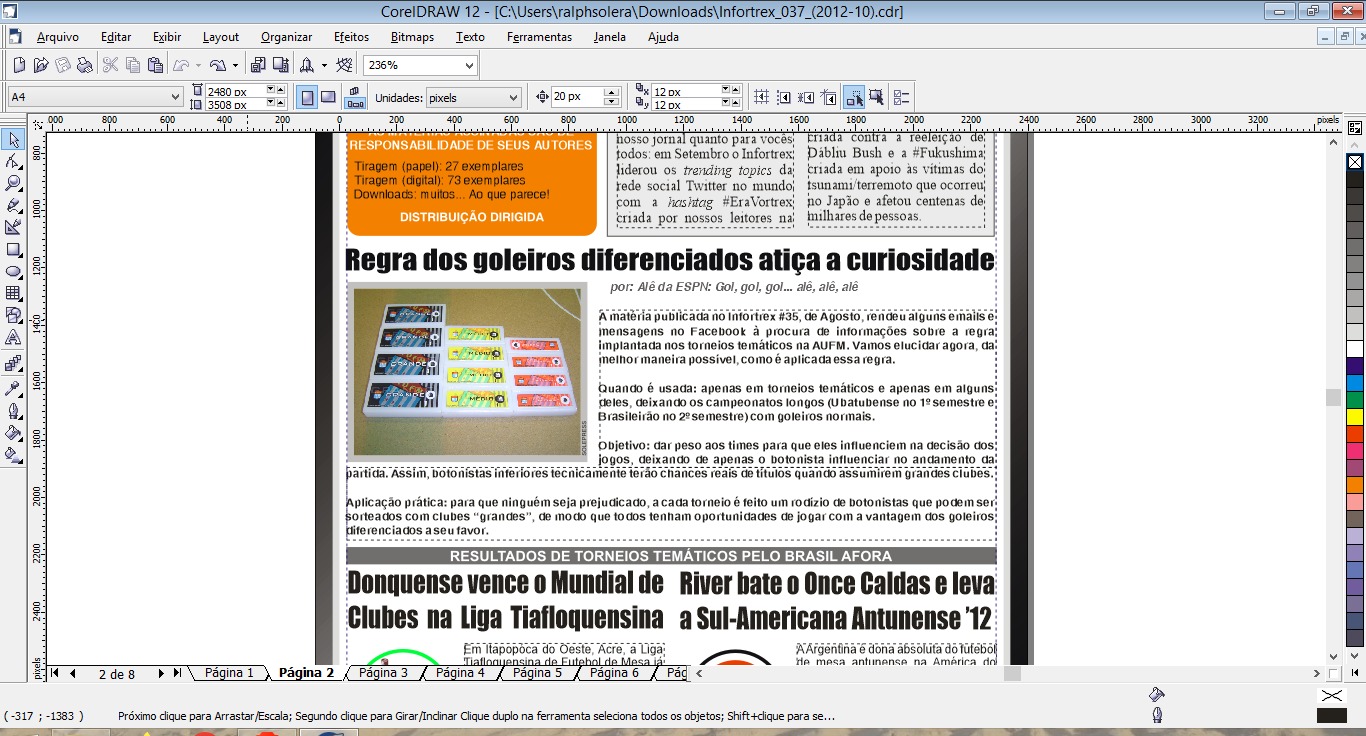Expand the Application Launcher dropdown arrow
The width and height of the screenshot is (1366, 736).
coord(324,65)
